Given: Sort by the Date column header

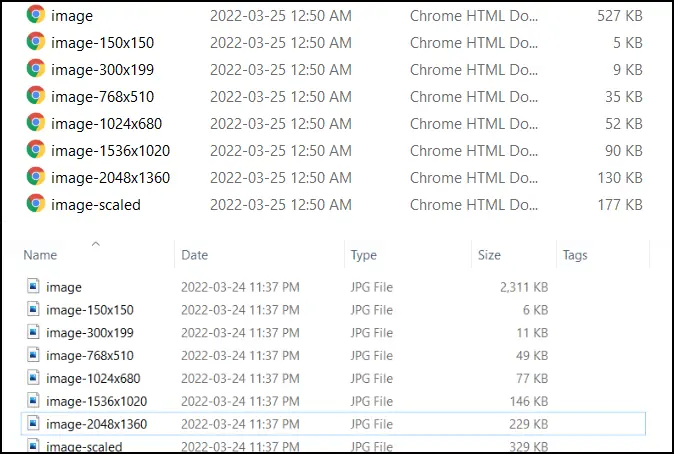Looking at the screenshot, I should click(x=195, y=256).
